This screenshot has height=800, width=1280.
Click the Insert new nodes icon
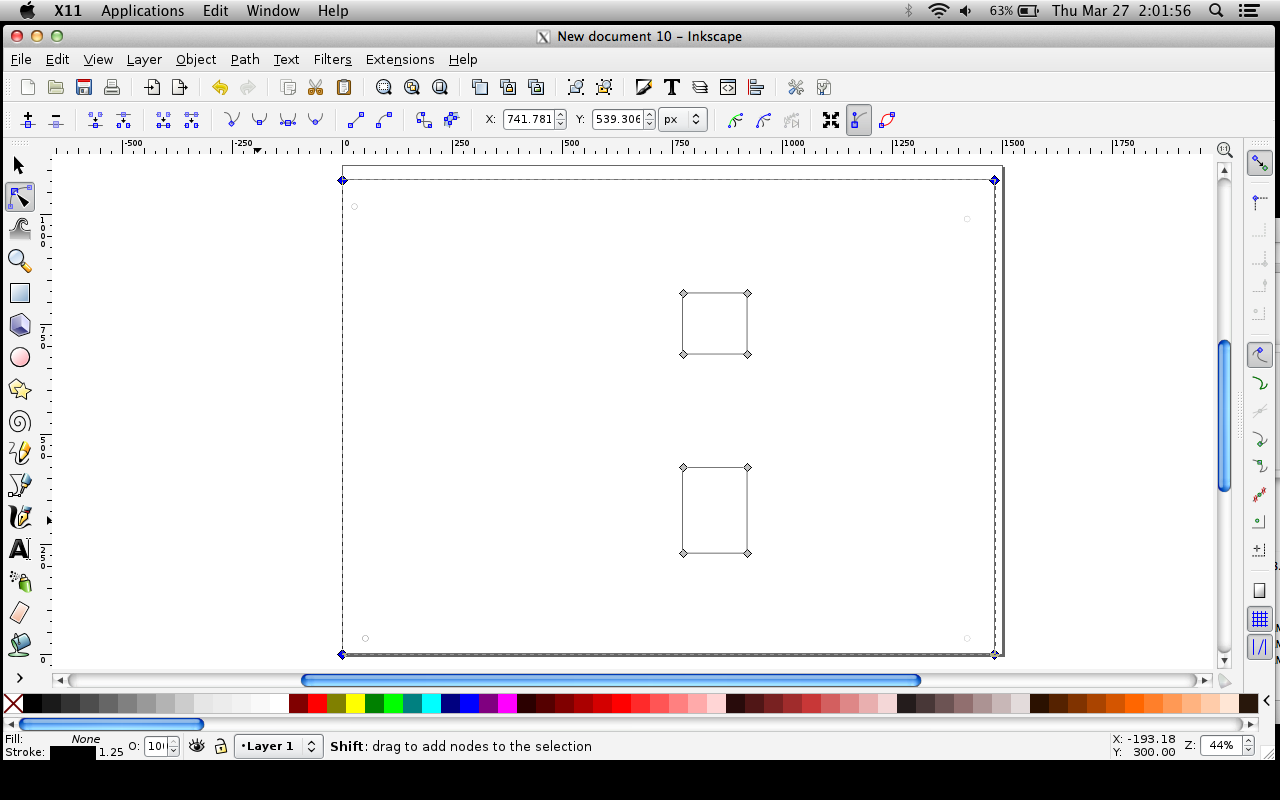pyautogui.click(x=28, y=120)
